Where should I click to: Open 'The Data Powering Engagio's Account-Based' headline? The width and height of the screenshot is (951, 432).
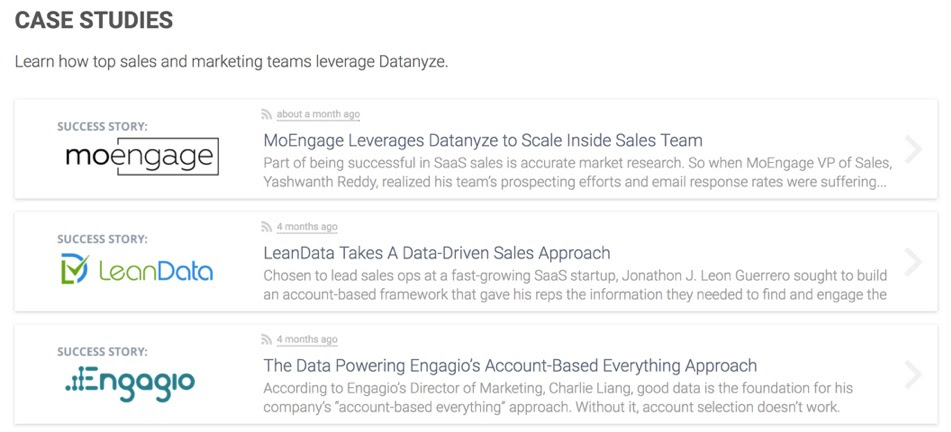[510, 366]
